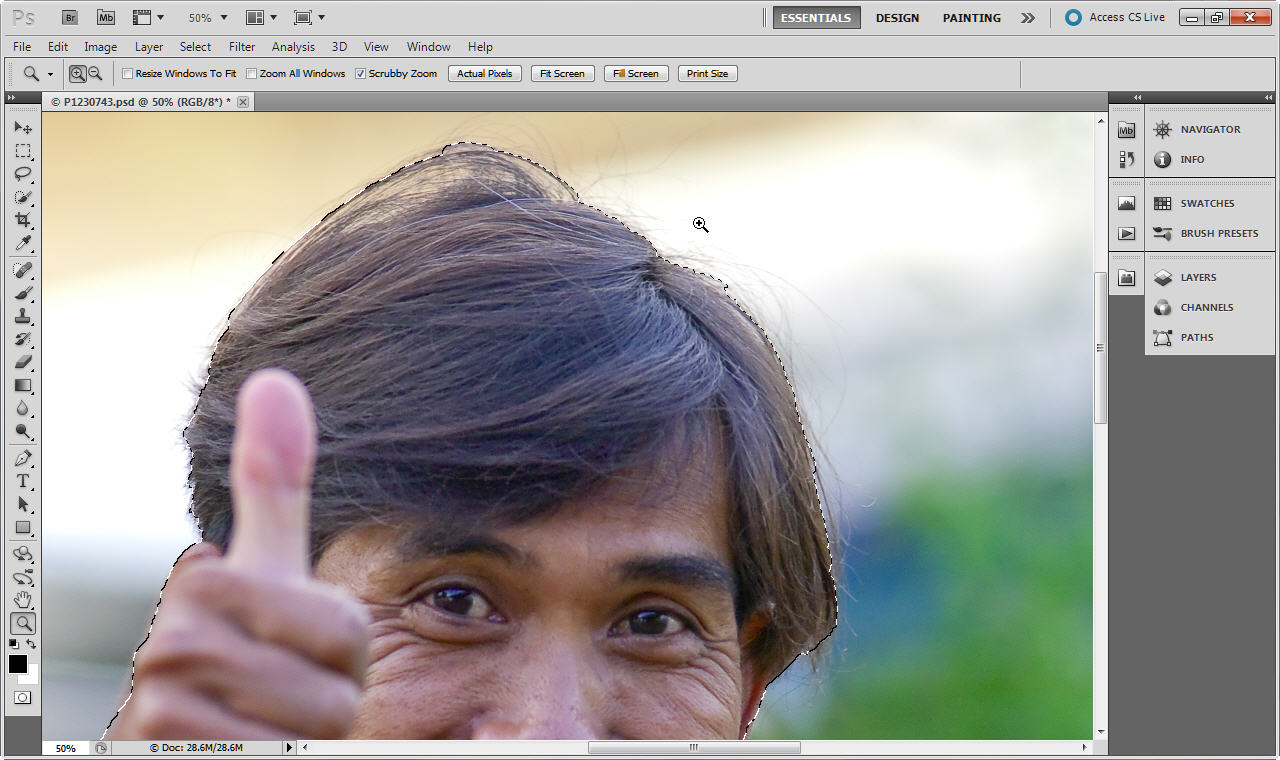
Task: Open Access CS Live
Action: click(x=1115, y=17)
